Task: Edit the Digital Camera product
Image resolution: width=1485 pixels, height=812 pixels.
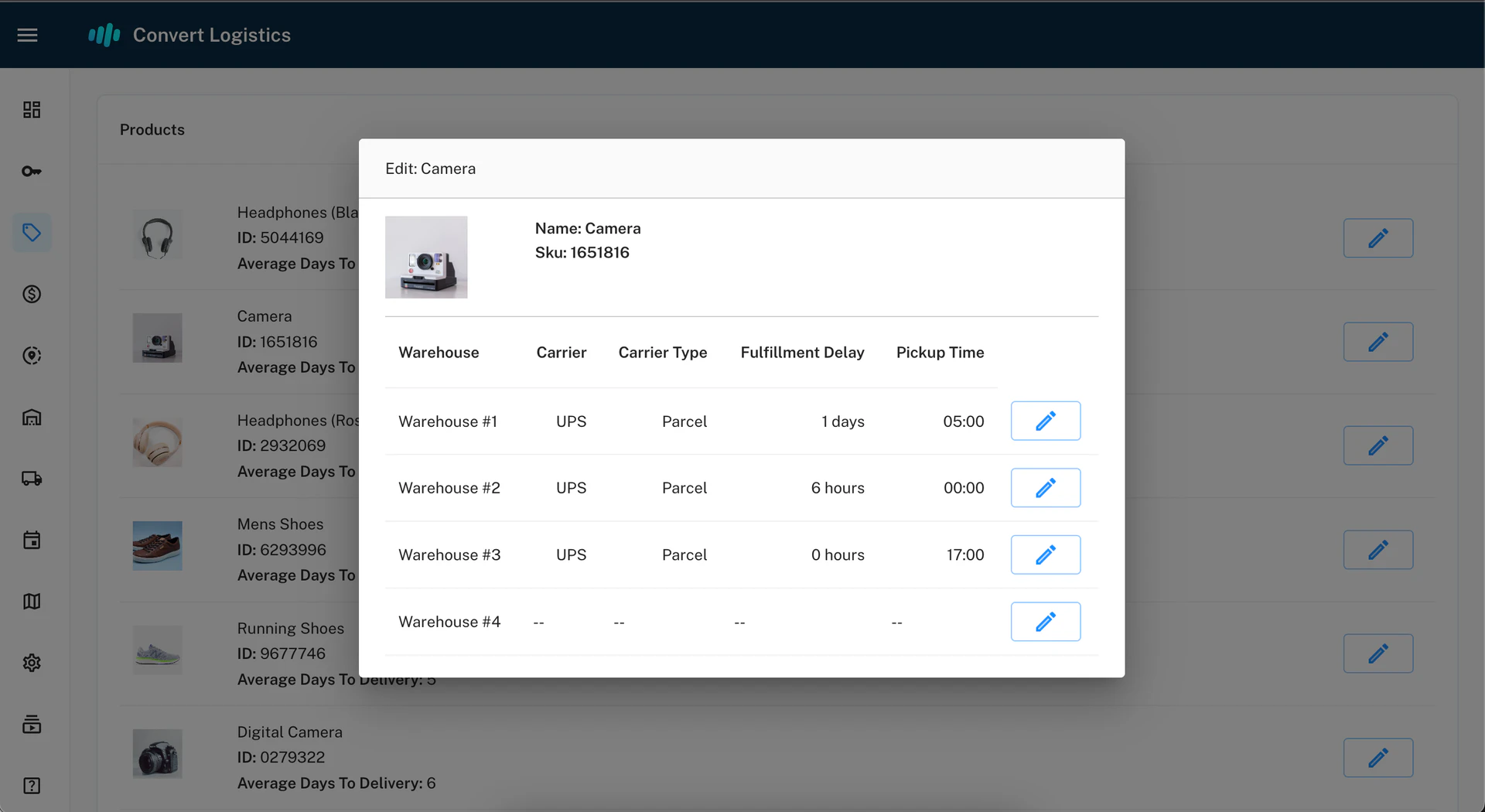Action: point(1378,758)
